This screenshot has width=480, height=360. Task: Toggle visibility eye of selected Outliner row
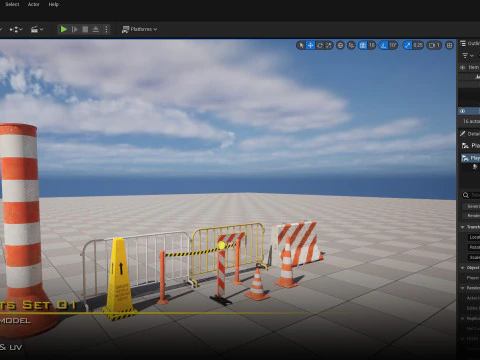point(462,111)
